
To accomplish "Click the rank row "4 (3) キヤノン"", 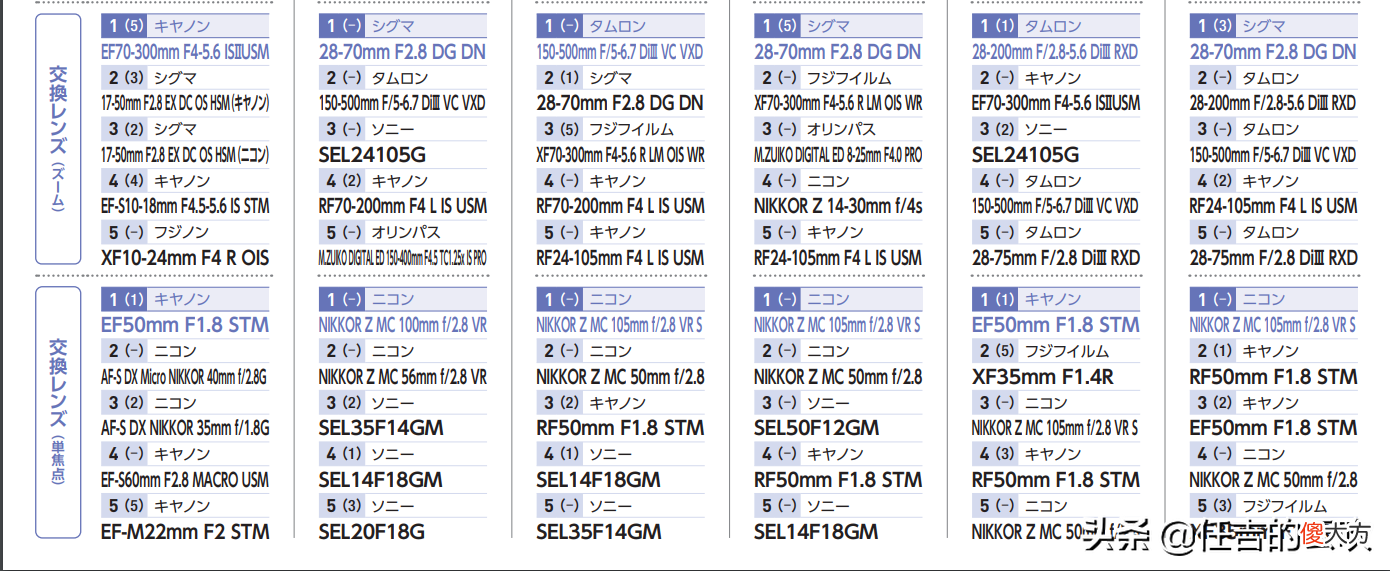I will tap(1056, 454).
